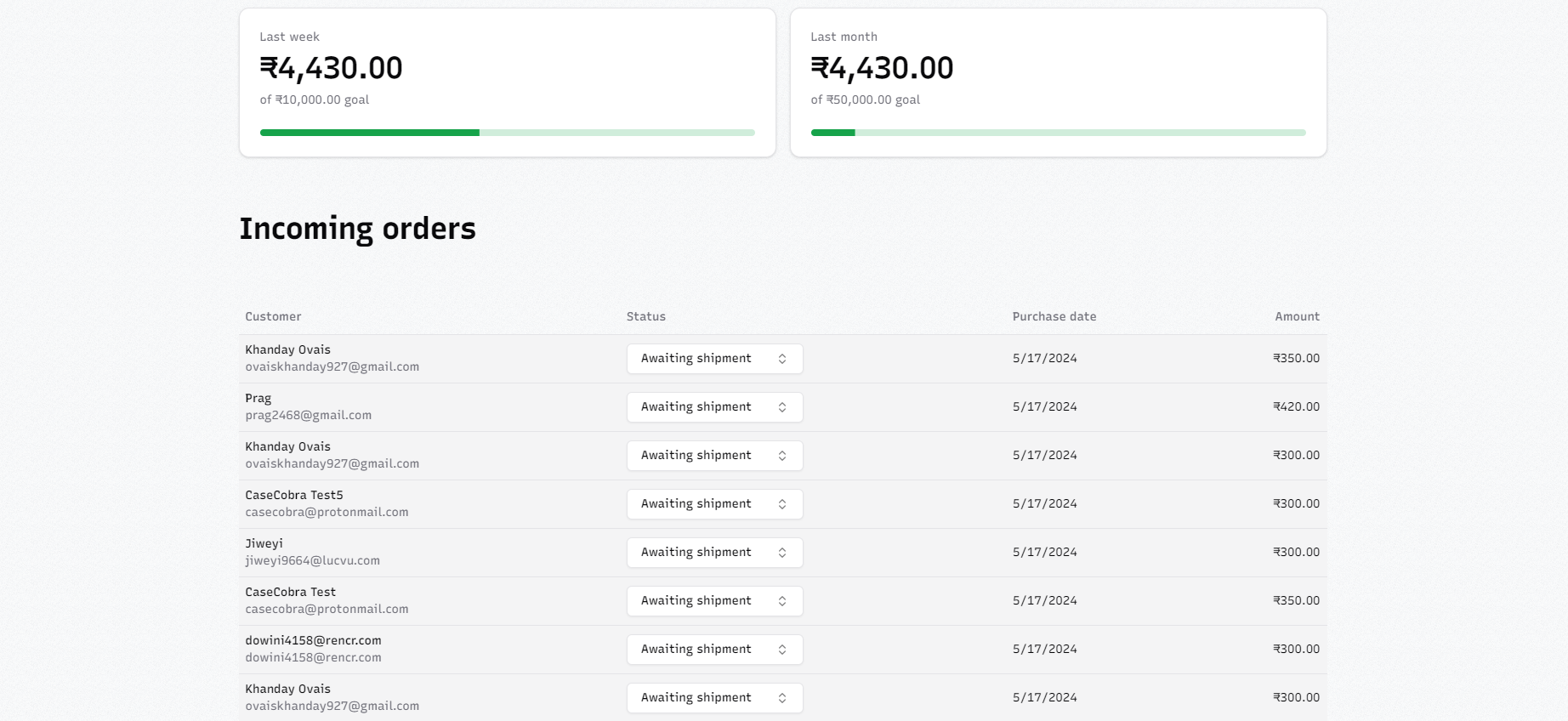Screen dimensions: 1568x721
Task: Open status dropdown for first Khanday Ovais order
Action: coord(714,359)
